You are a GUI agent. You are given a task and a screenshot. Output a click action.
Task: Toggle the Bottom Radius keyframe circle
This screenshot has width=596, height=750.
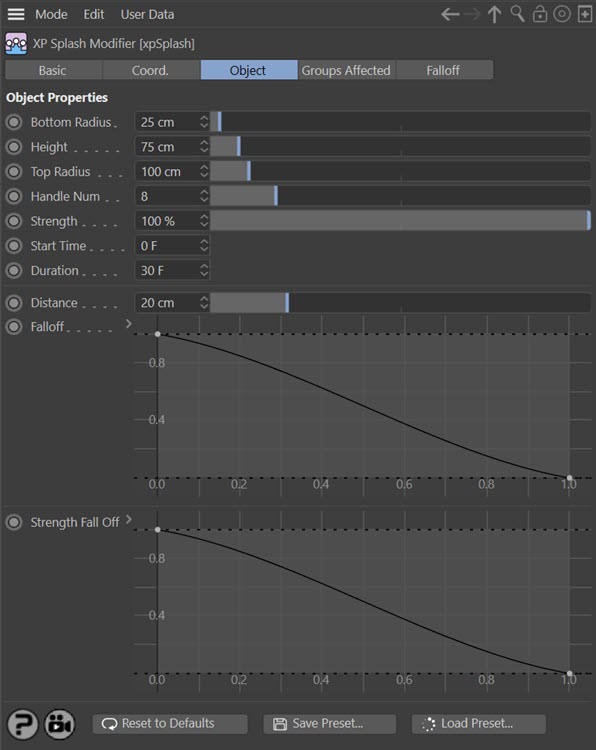tap(14, 122)
